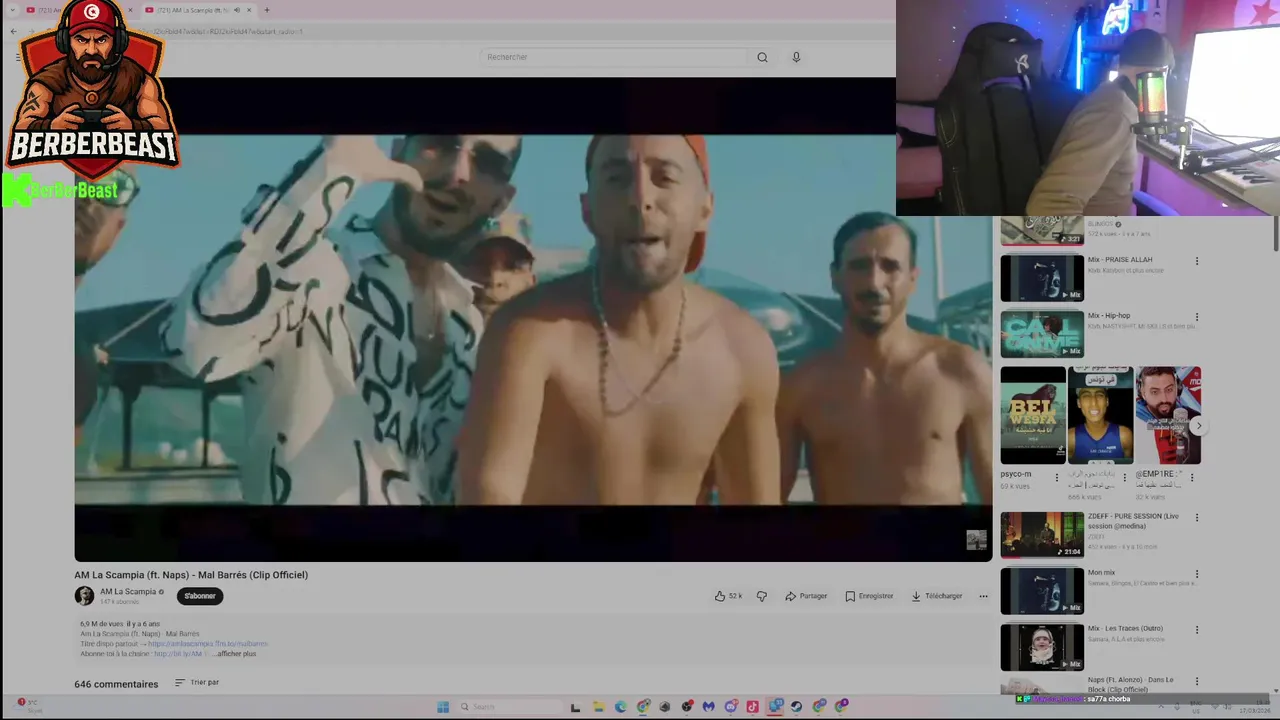This screenshot has width=1280, height=720.
Task: Click the page vertical scrollbar
Action: (1276, 232)
